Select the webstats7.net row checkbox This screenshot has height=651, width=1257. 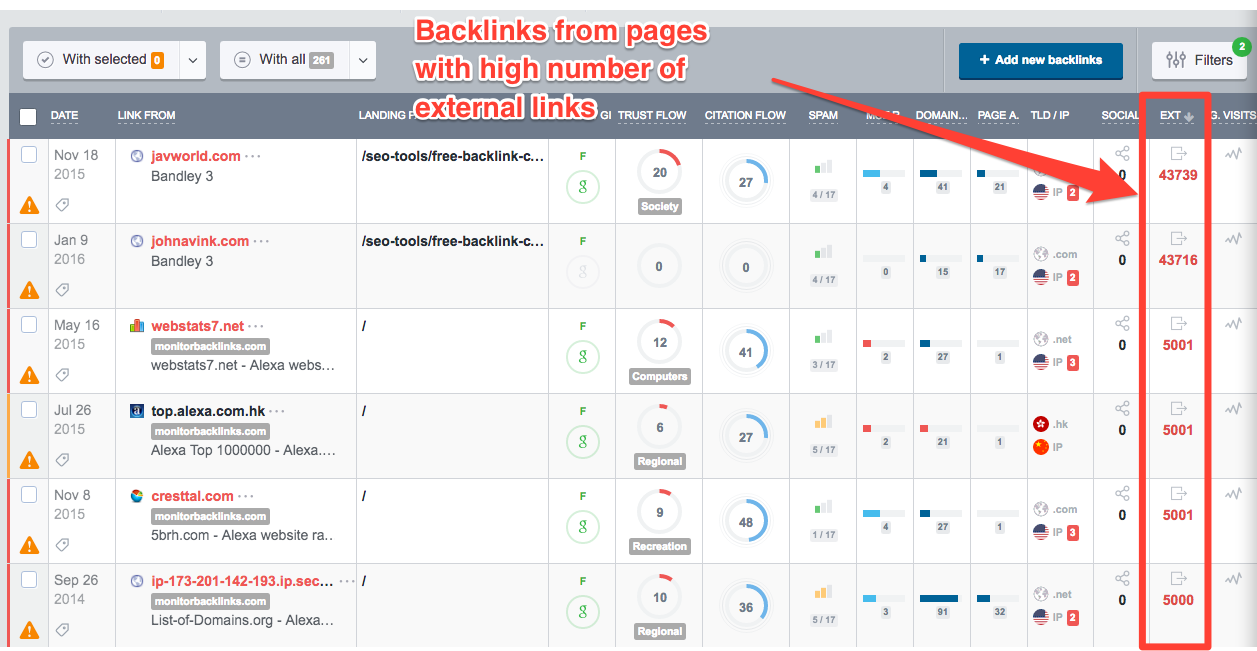[x=29, y=324]
